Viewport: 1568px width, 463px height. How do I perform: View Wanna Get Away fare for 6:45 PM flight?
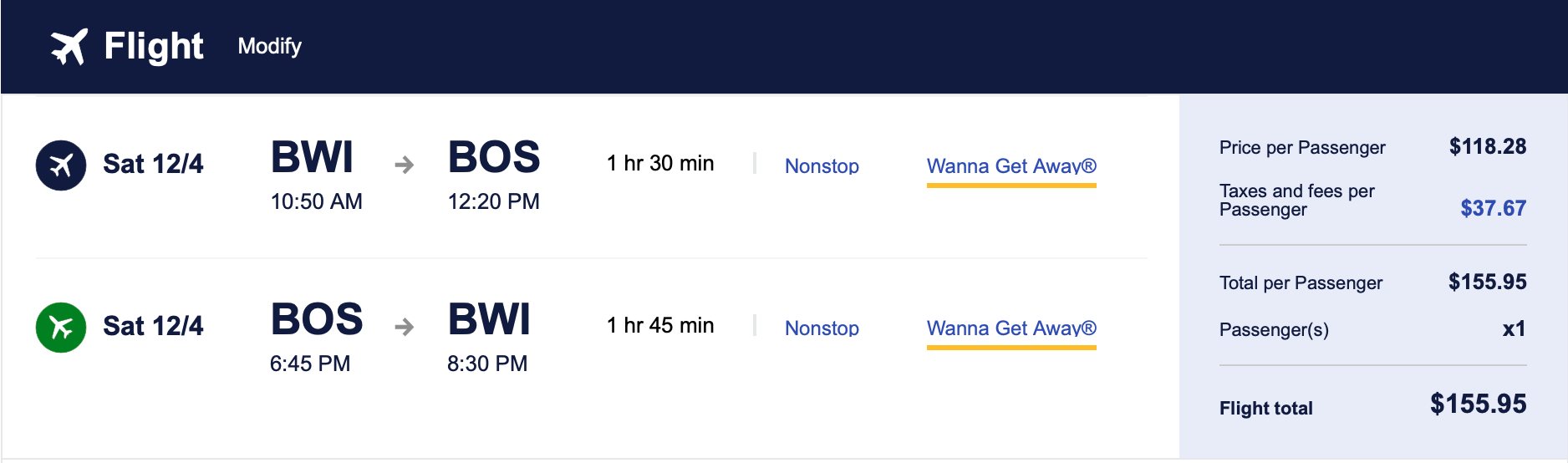tap(1011, 328)
